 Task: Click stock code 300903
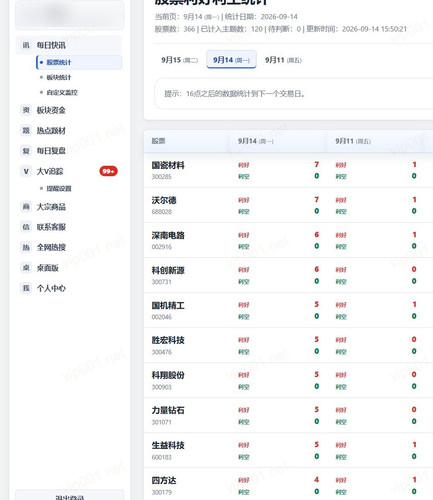point(162,387)
